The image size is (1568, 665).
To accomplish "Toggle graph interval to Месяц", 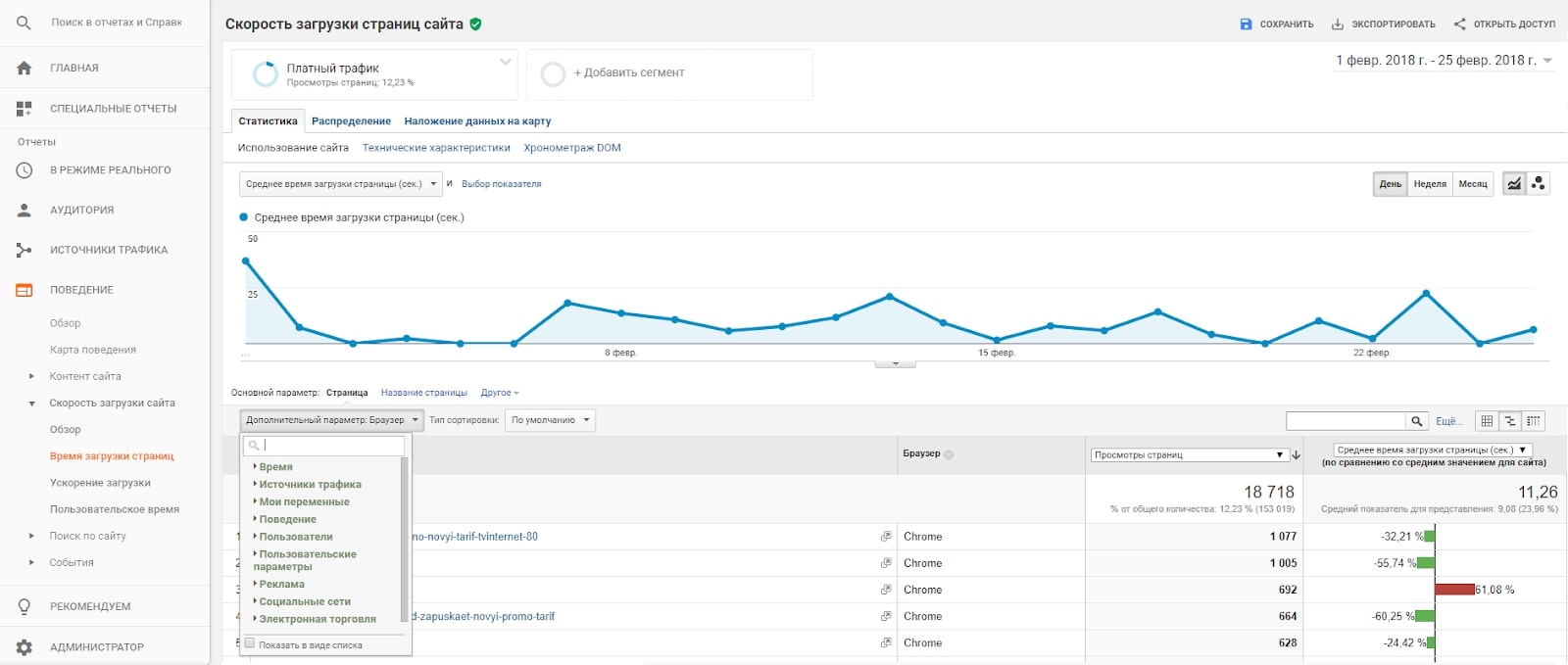I will coord(1473,184).
